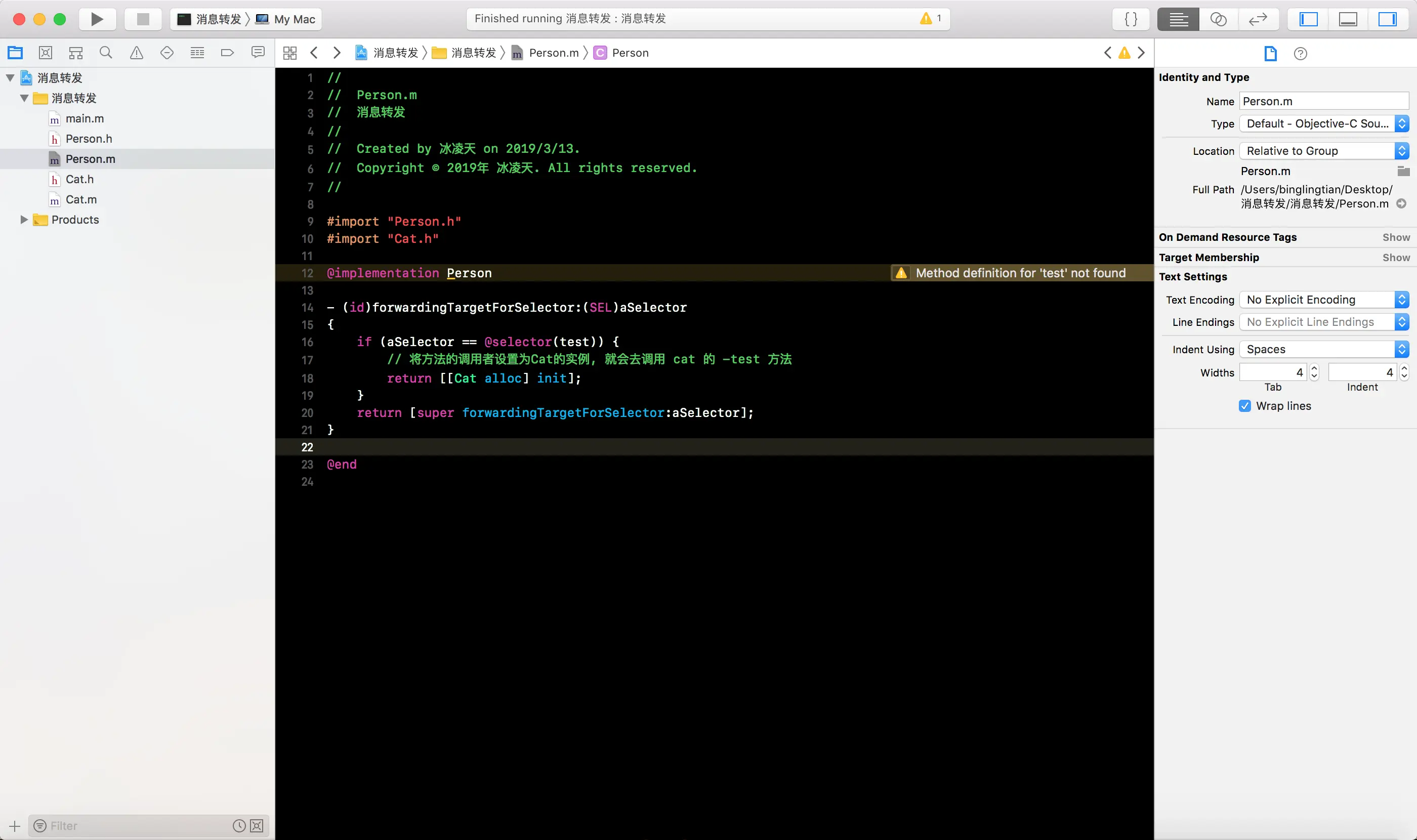Open the Breakpoint navigator icon
Viewport: 1417px width, 840px height.
tap(227, 53)
